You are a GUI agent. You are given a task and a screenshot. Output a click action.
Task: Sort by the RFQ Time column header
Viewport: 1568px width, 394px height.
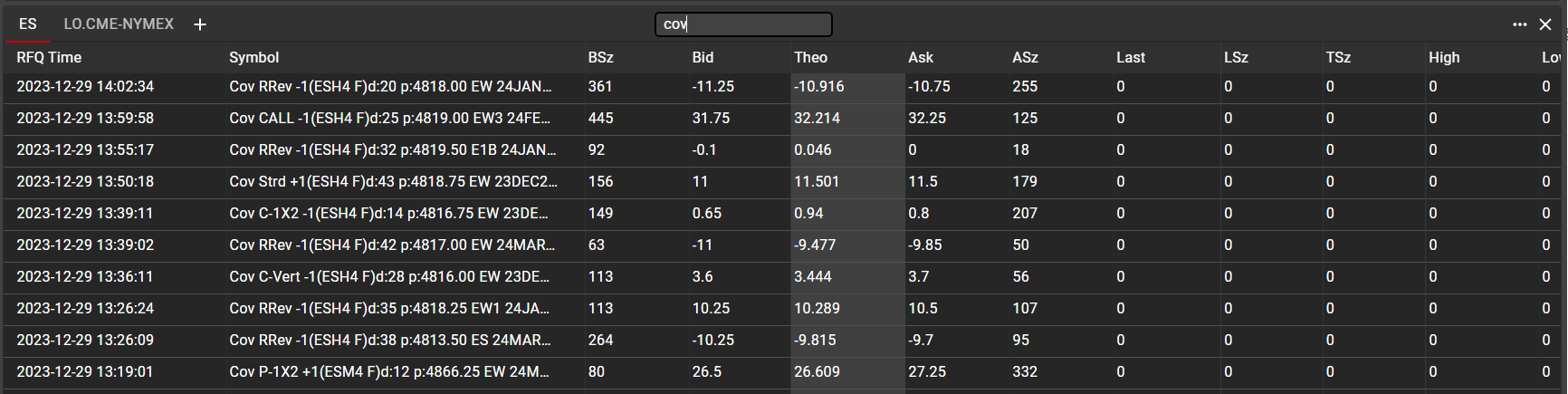pos(49,57)
